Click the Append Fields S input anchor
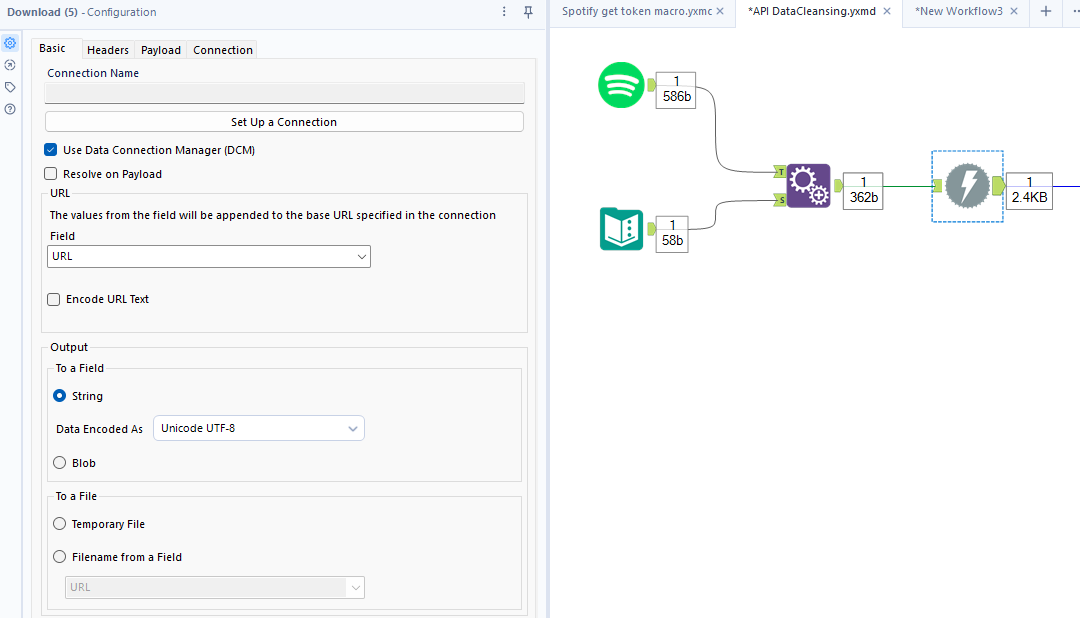1080x618 pixels. point(780,200)
